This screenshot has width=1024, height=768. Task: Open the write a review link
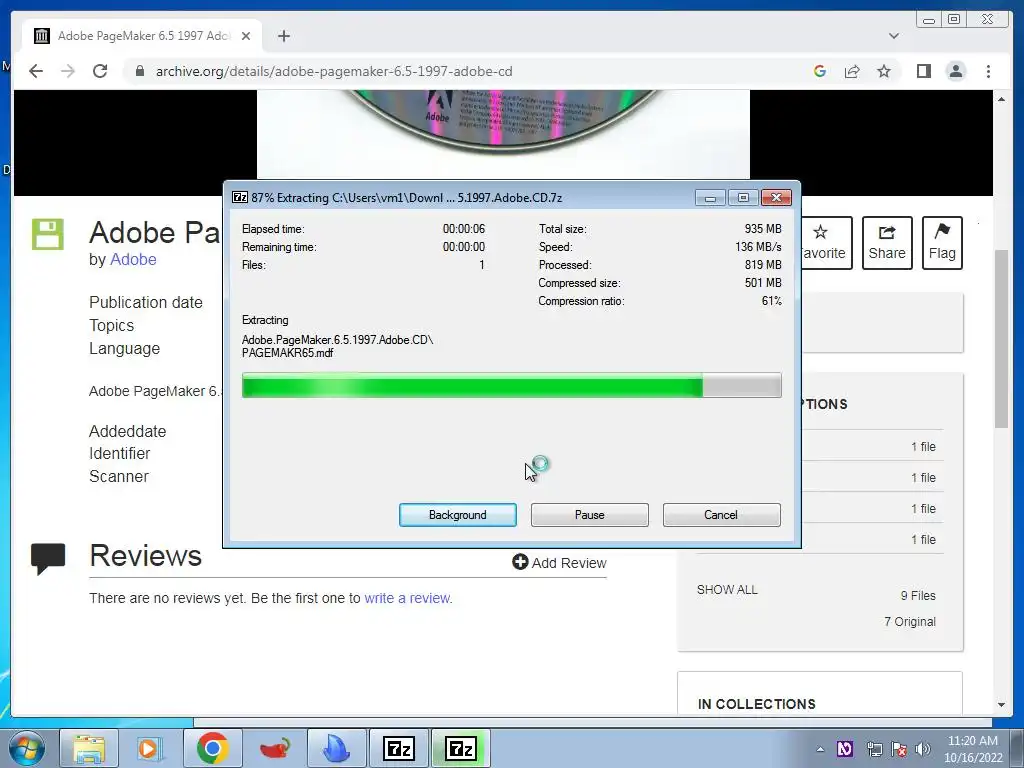(x=407, y=598)
